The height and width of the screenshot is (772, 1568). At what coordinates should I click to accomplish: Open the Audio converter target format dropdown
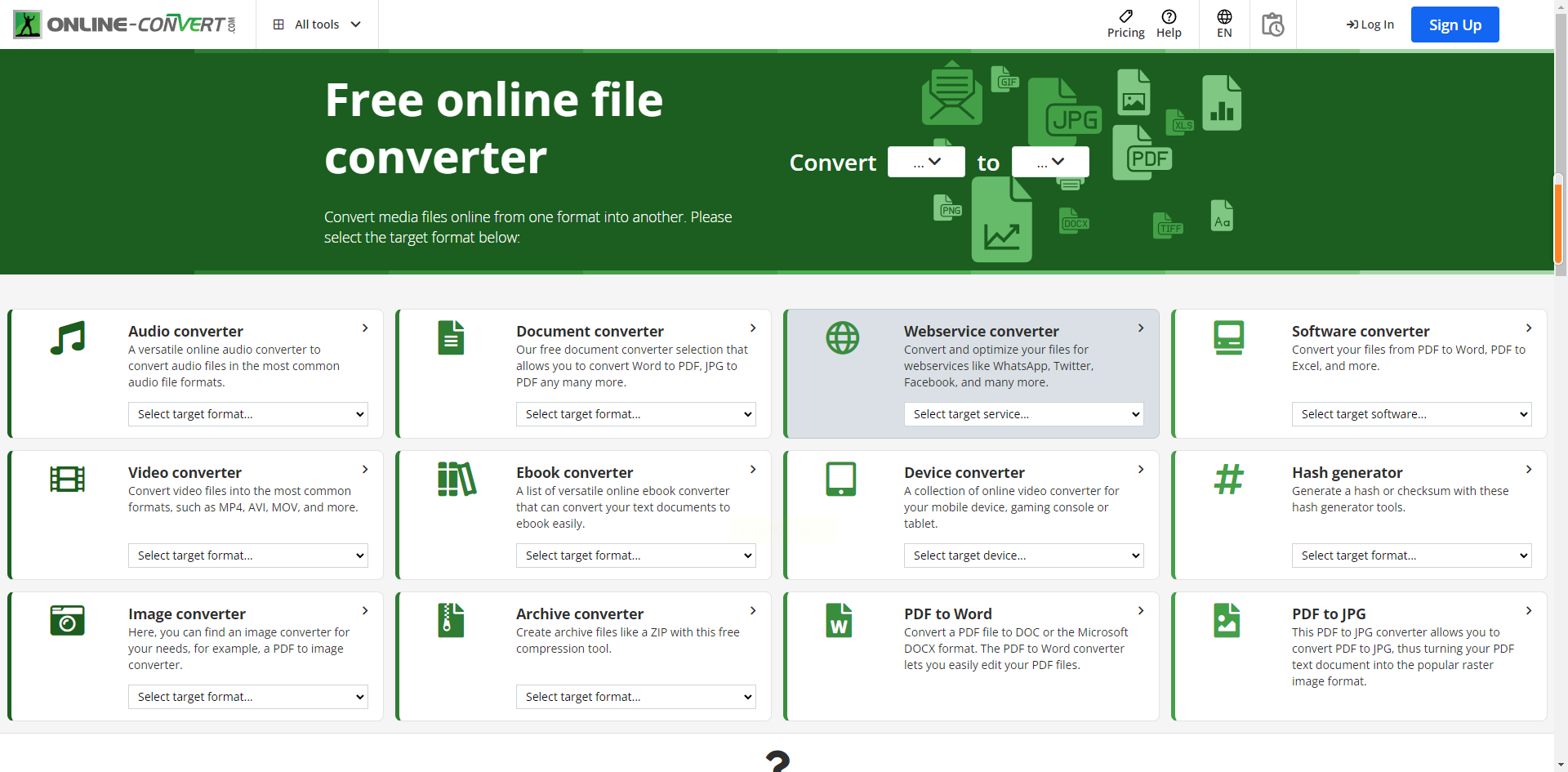tap(247, 414)
